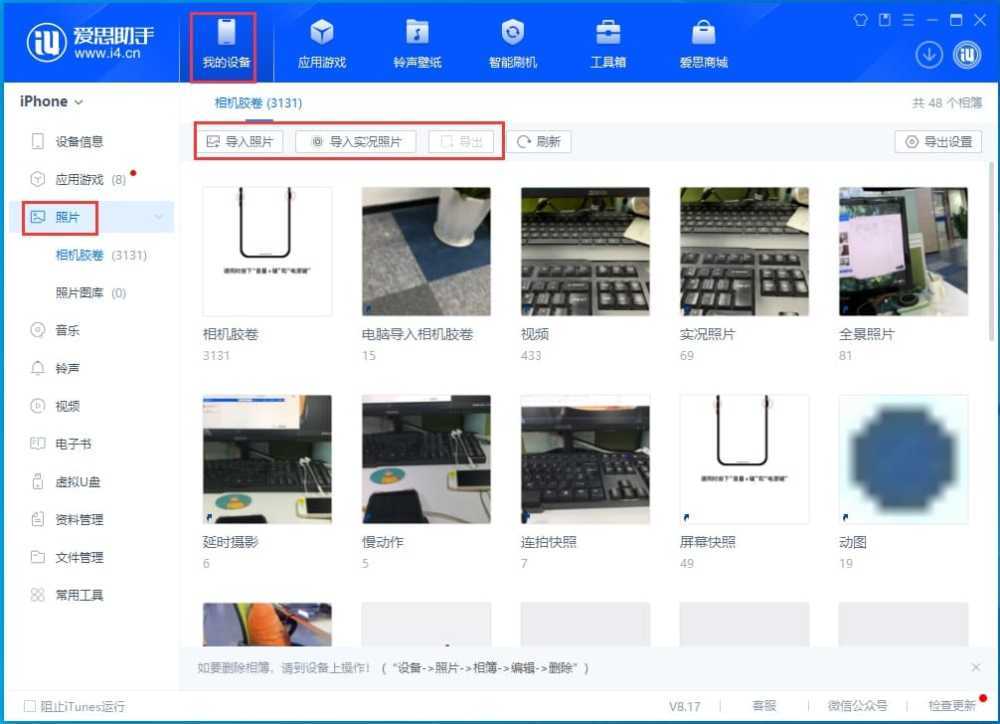Open the 我的设备 (My Device) section
Viewport: 1000px width, 724px height.
point(224,40)
